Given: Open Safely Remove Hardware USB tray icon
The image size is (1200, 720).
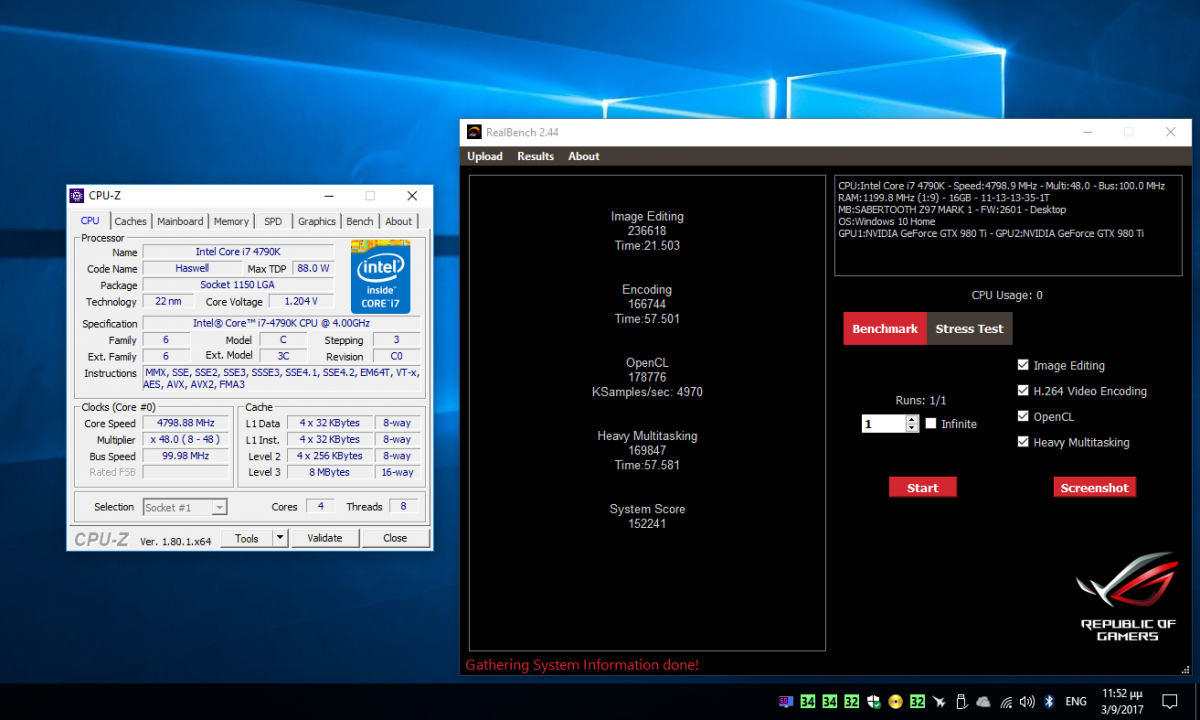Looking at the screenshot, I should pos(961,701).
